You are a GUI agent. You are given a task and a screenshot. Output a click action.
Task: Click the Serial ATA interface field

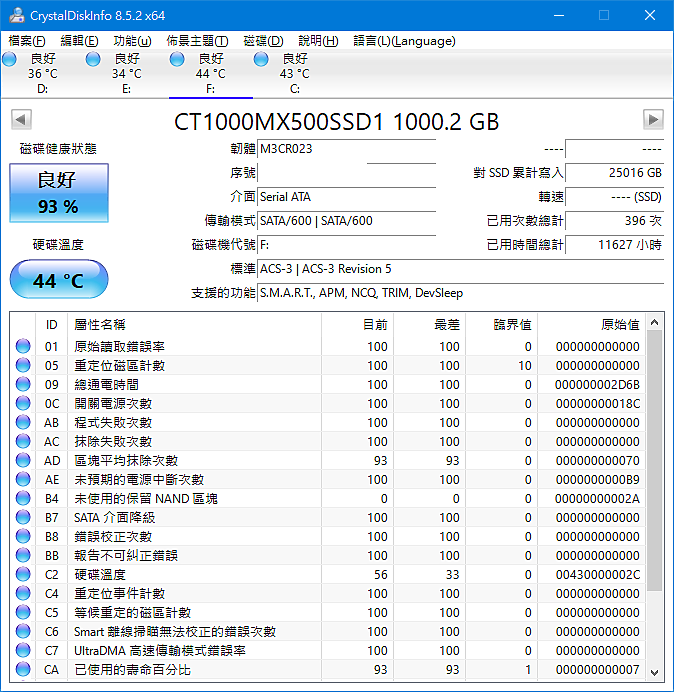[346, 197]
